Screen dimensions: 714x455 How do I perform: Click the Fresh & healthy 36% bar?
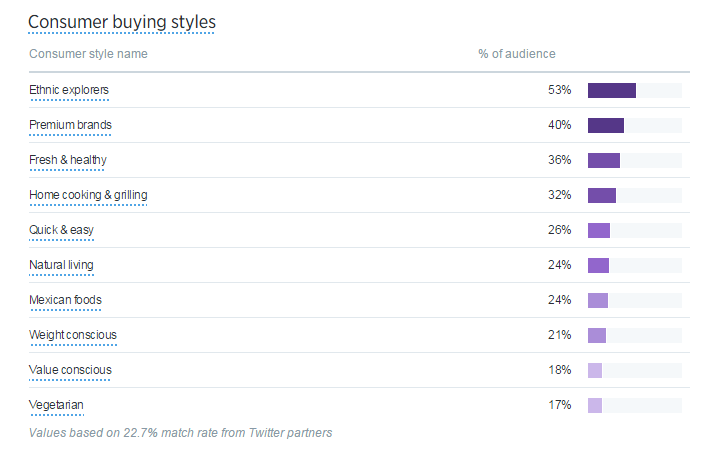[604, 161]
